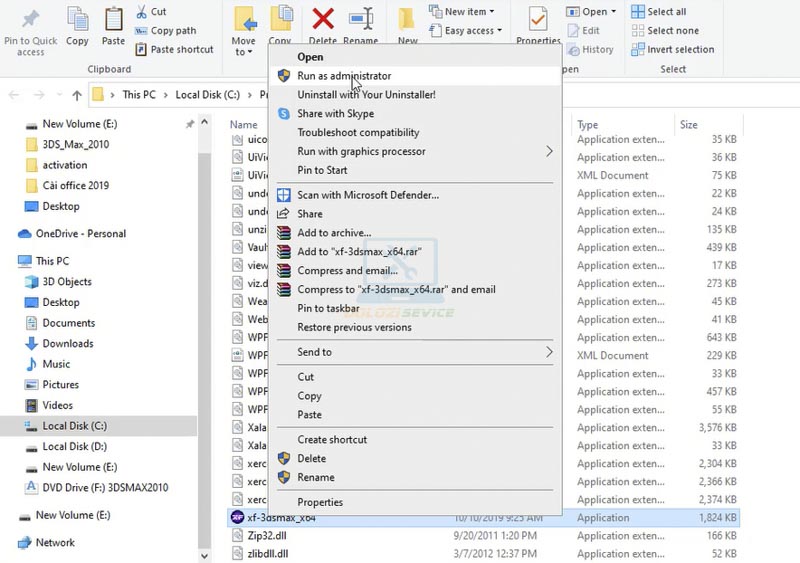Choose Troubleshoot compatibility
Image resolution: width=800 pixels, height=563 pixels.
[415, 133]
